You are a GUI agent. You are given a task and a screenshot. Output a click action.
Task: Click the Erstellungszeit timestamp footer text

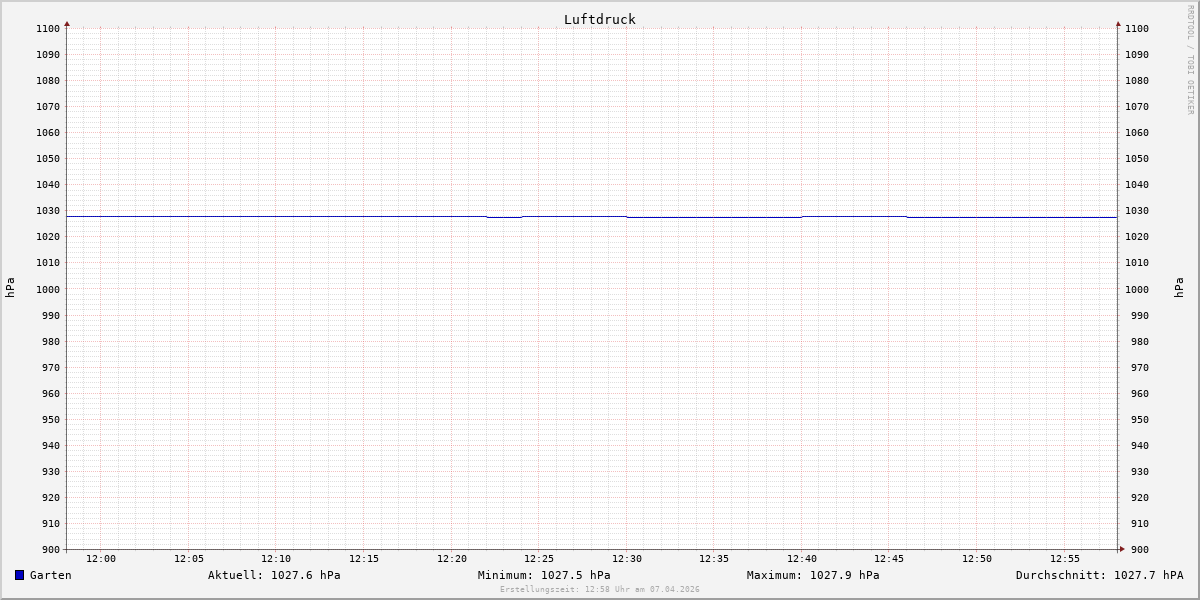coord(599,590)
